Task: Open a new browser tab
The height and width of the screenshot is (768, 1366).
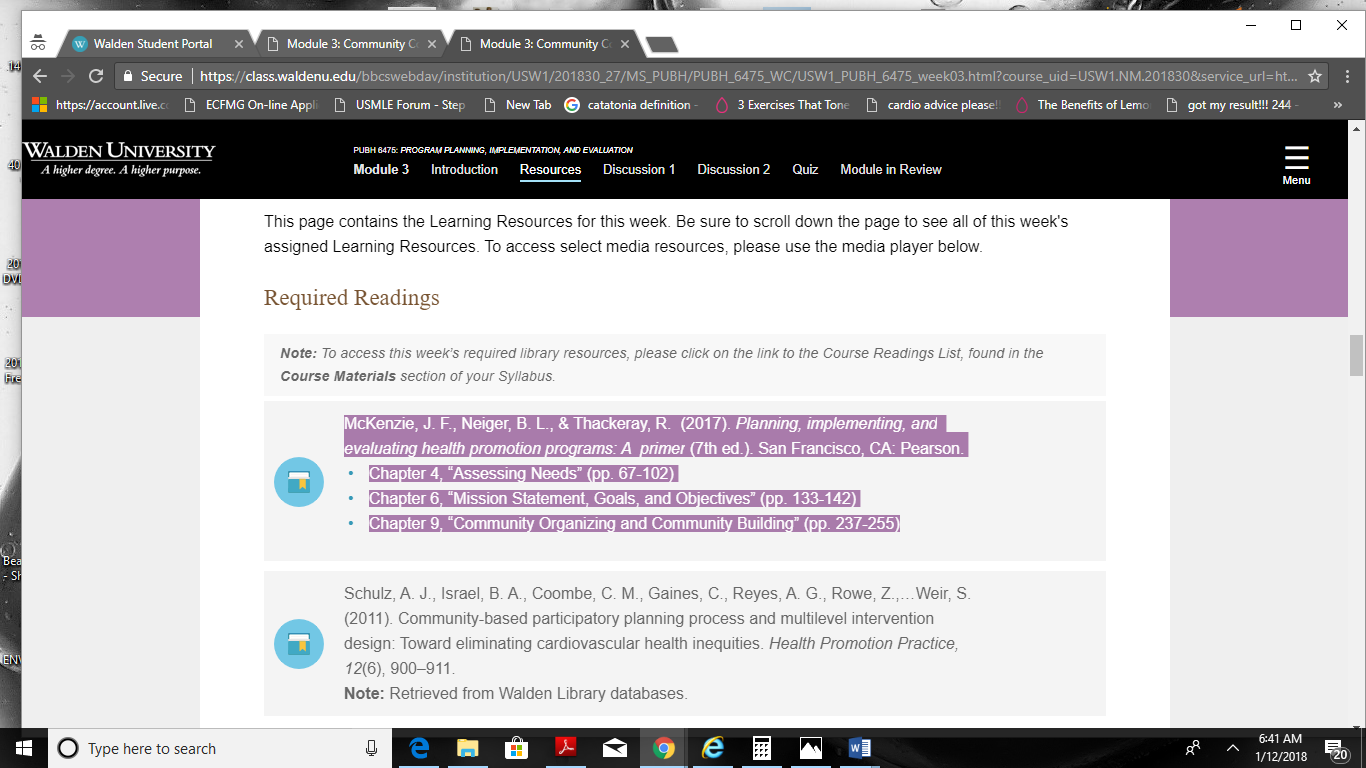Action: tap(662, 44)
